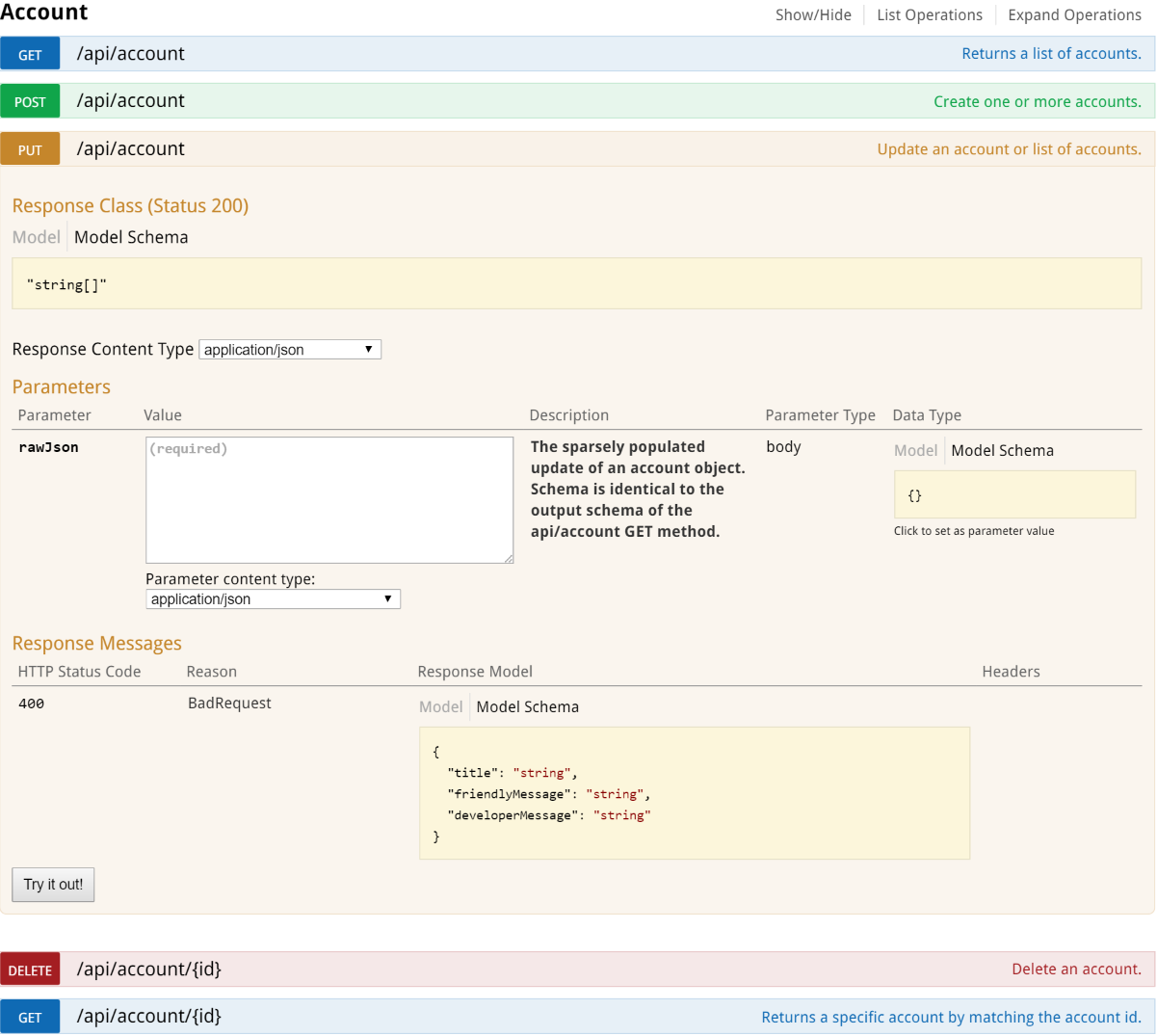The height and width of the screenshot is (1036, 1157).
Task: Expand all operations with Expand Operations
Action: (1073, 14)
